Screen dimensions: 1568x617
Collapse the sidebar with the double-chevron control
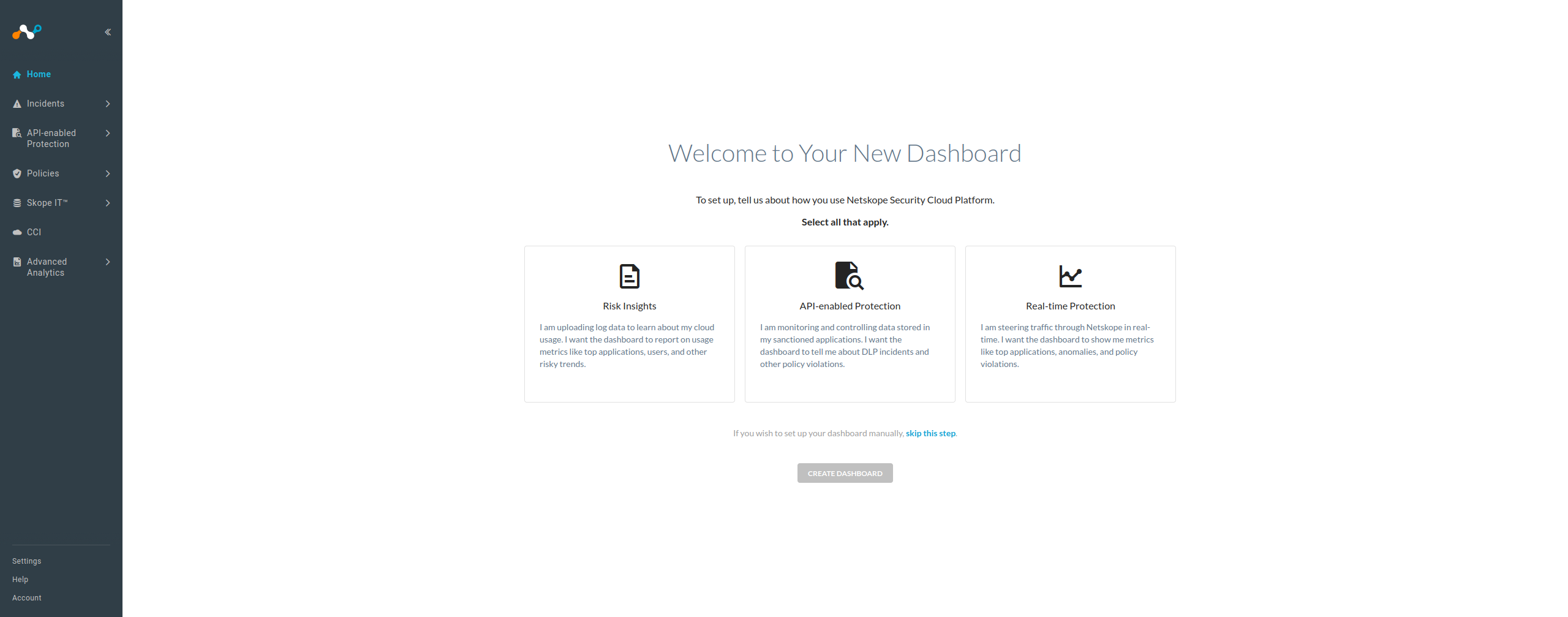coord(108,32)
